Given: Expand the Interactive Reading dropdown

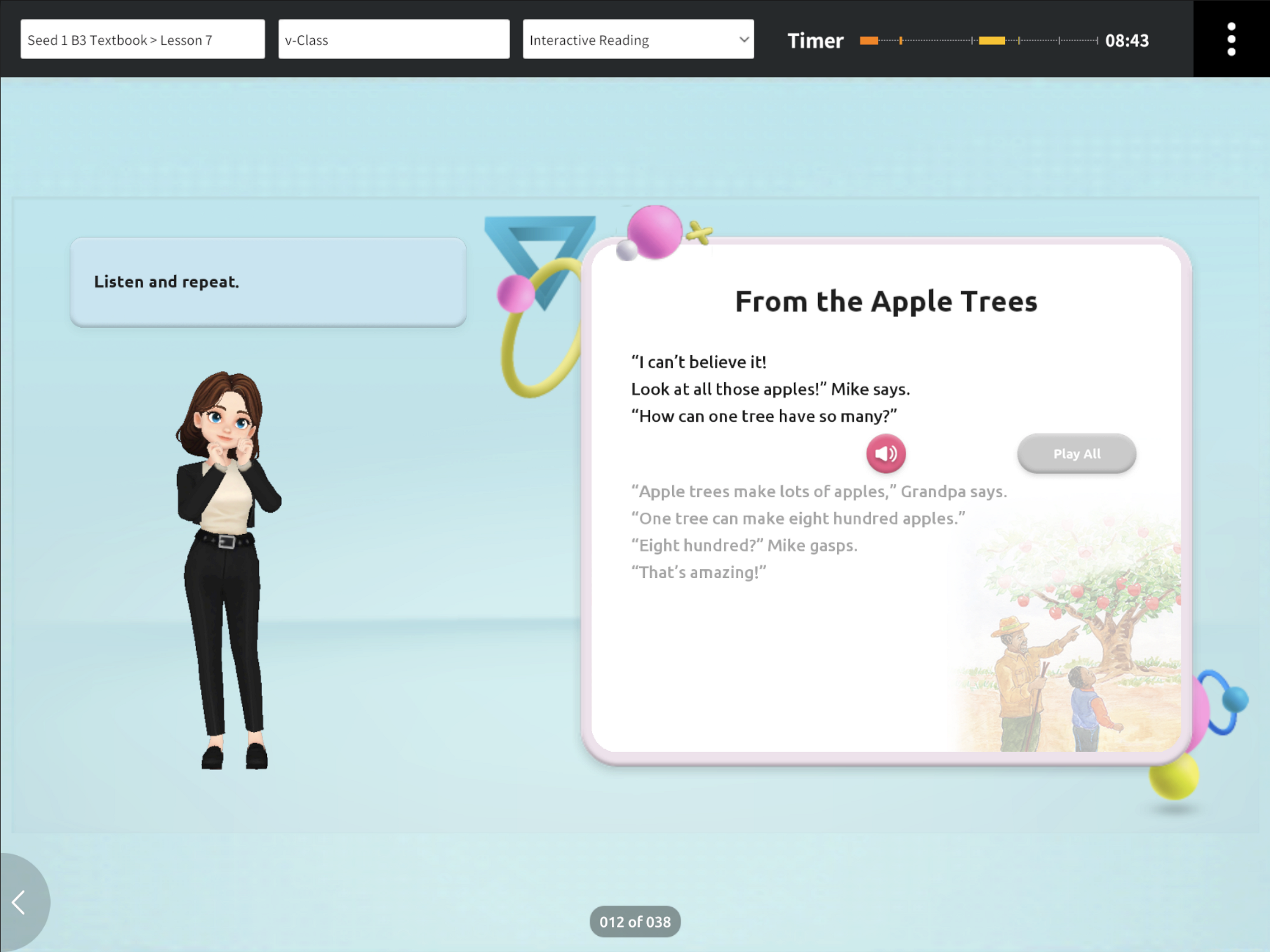Looking at the screenshot, I should 638,39.
